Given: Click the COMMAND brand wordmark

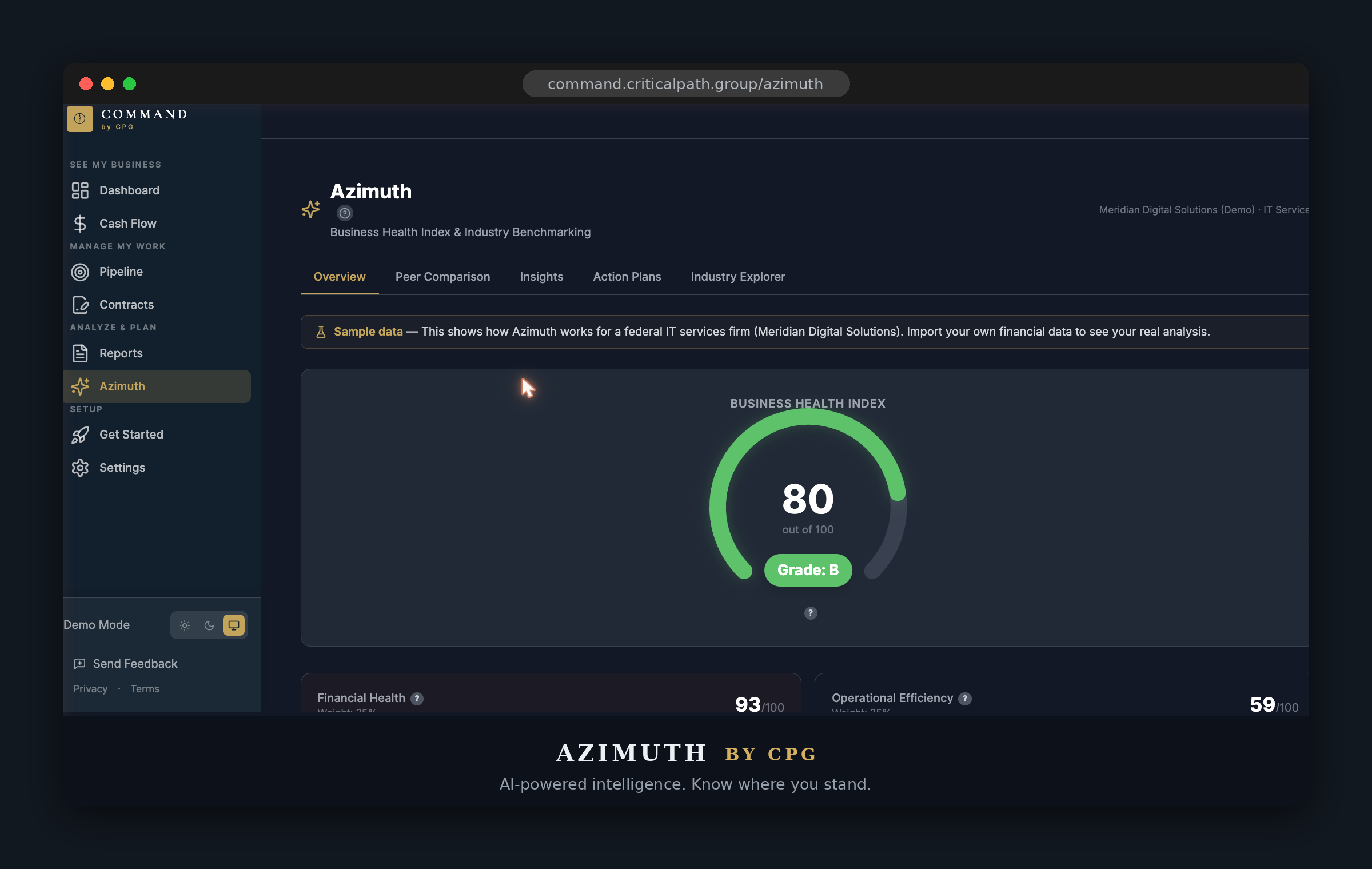Looking at the screenshot, I should [144, 114].
